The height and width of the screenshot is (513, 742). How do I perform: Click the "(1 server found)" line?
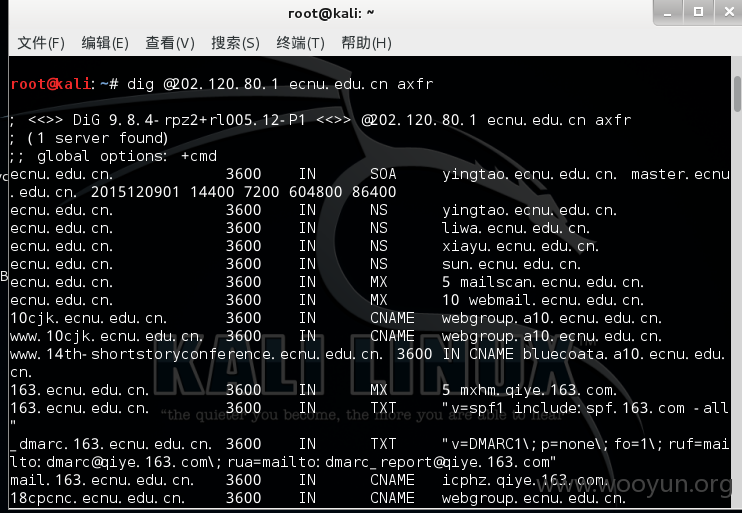pyautogui.click(x=88, y=138)
